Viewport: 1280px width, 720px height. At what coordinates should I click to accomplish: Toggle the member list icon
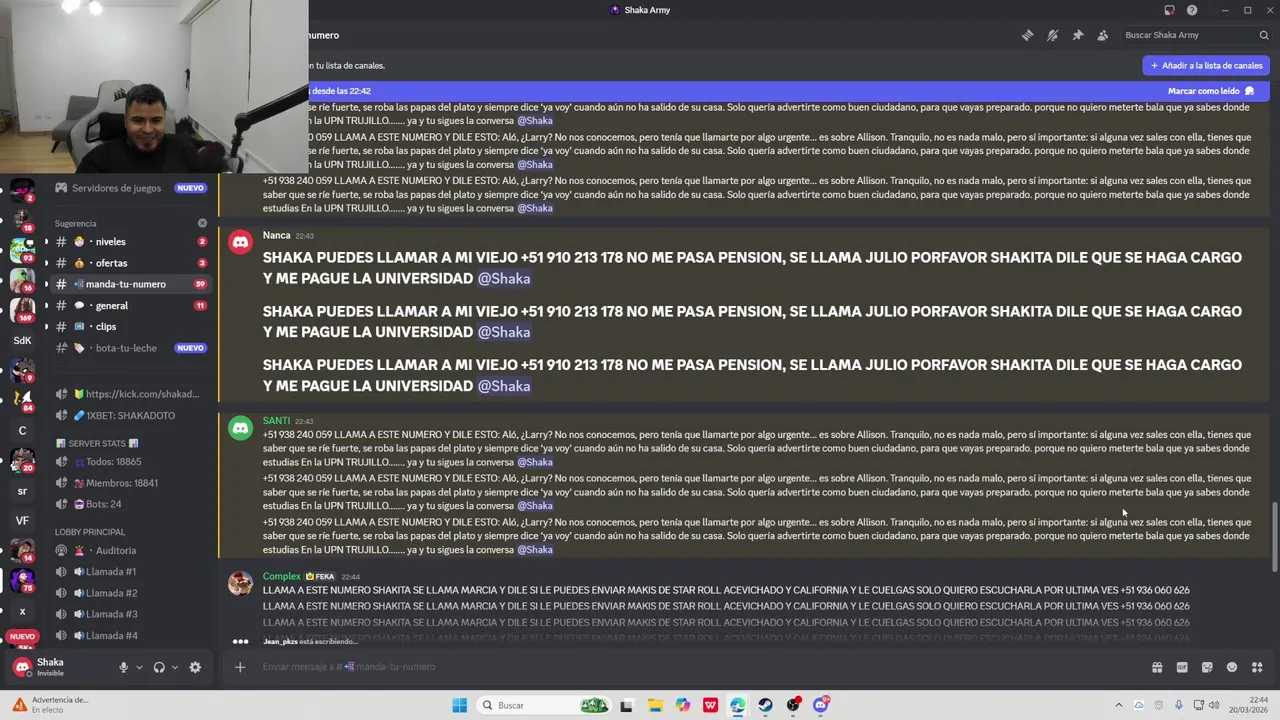coord(1102,35)
